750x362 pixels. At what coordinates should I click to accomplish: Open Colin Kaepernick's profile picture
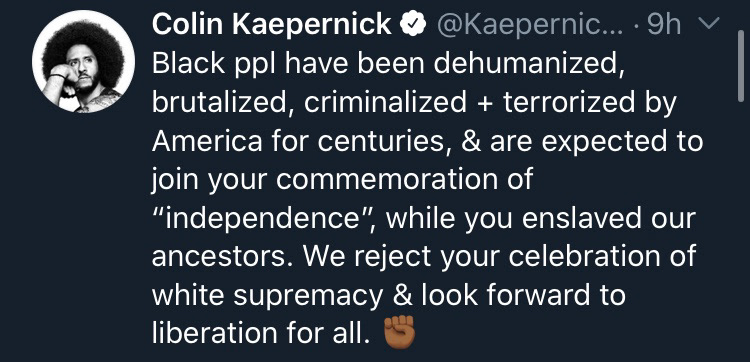point(83,62)
